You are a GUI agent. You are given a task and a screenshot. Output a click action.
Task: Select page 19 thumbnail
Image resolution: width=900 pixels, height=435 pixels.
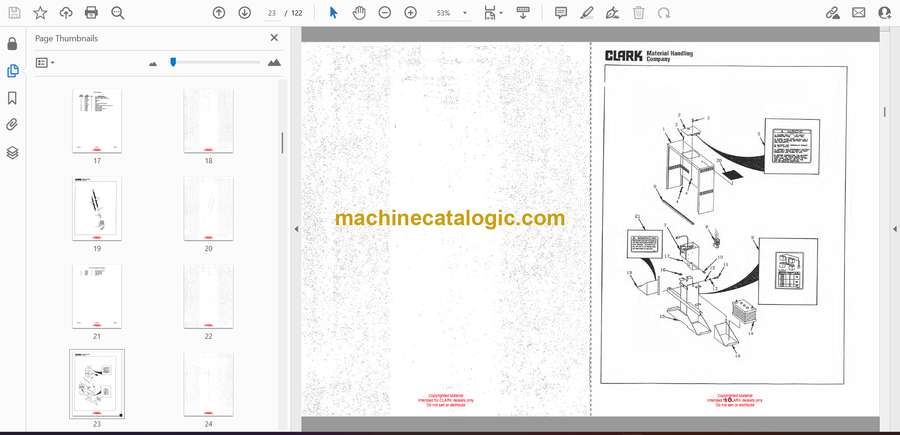coord(97,208)
